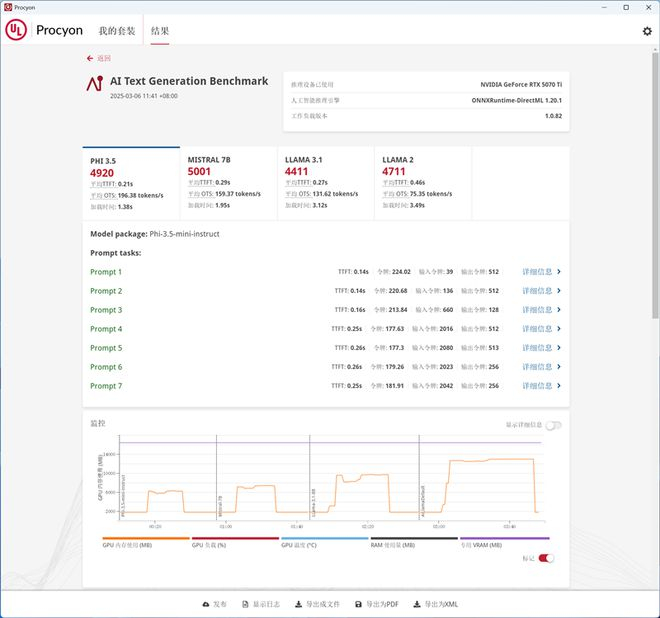
Task: Expand Prompt 1 details chevron
Action: (x=558, y=272)
